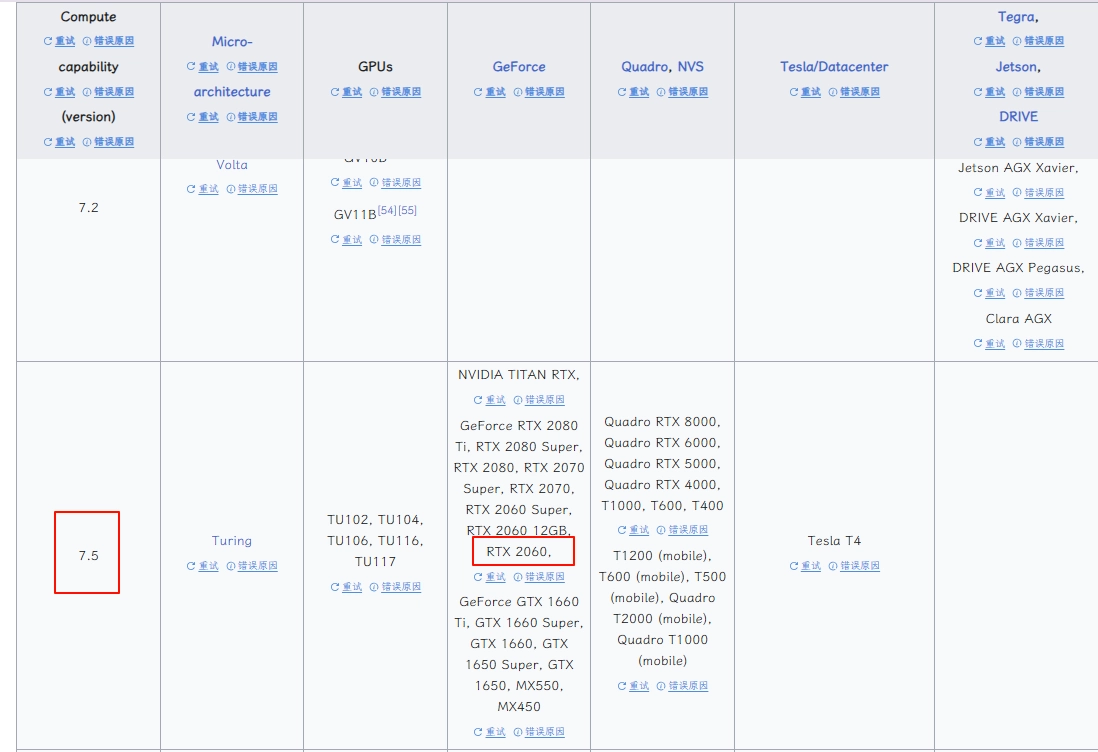View error reason under T1000, T600, T400
Image resolution: width=1098 pixels, height=752 pixels.
click(682, 530)
